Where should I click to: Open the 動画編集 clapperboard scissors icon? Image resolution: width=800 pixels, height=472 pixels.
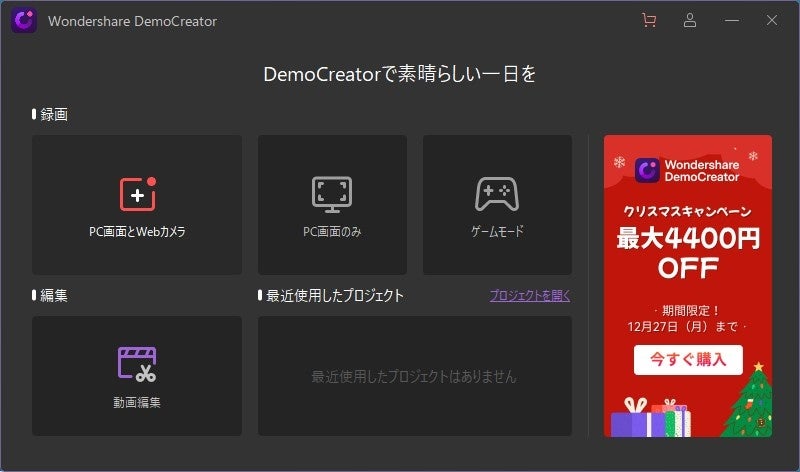(137, 364)
